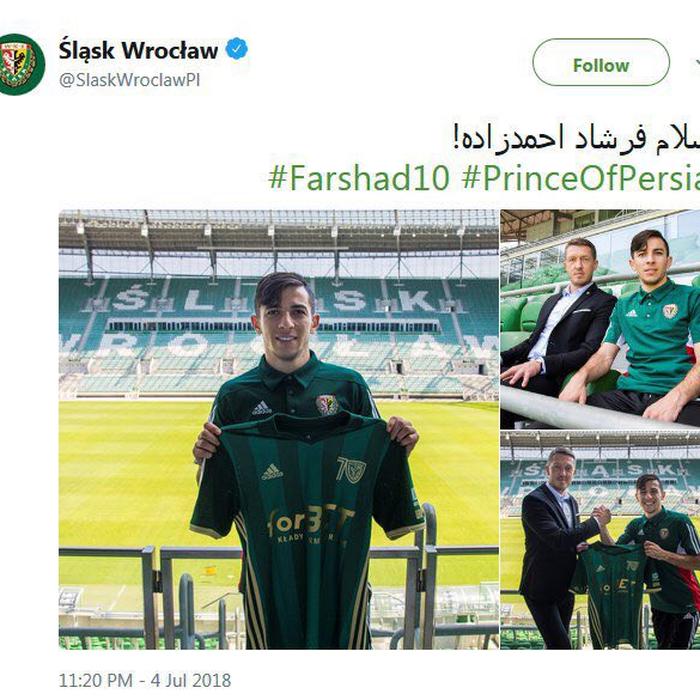The image size is (700, 700).
Task: Open the #PrinceOfPersia hashtag
Action: 580,178
